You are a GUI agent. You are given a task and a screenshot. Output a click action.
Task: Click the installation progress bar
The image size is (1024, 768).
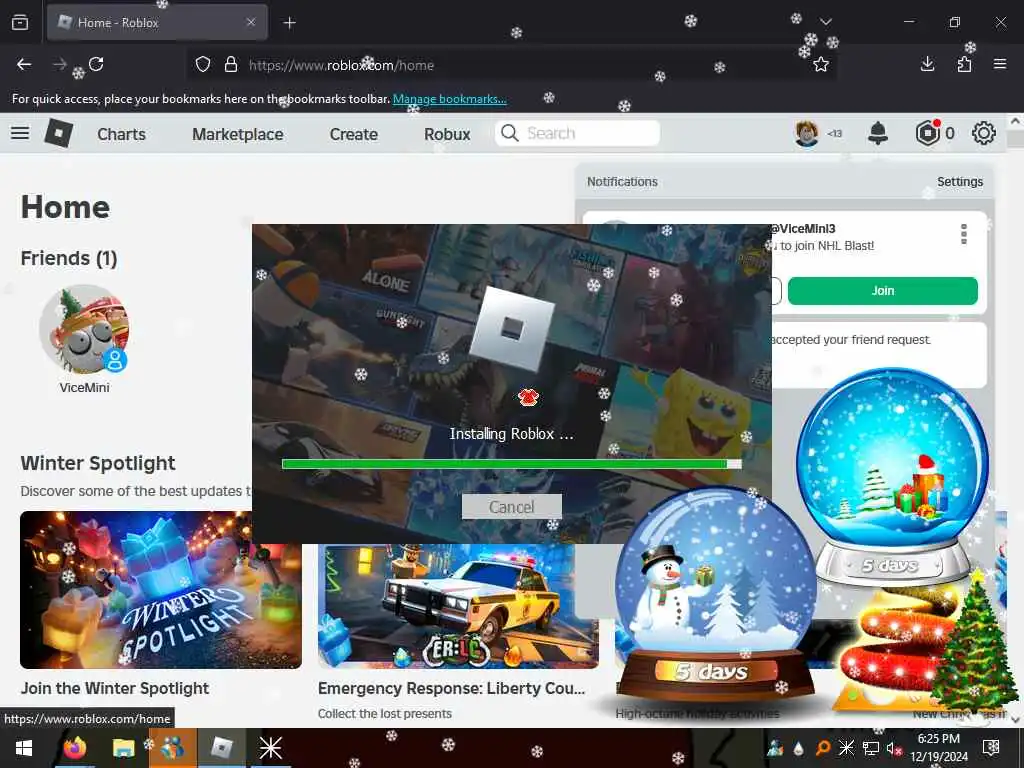click(511, 464)
